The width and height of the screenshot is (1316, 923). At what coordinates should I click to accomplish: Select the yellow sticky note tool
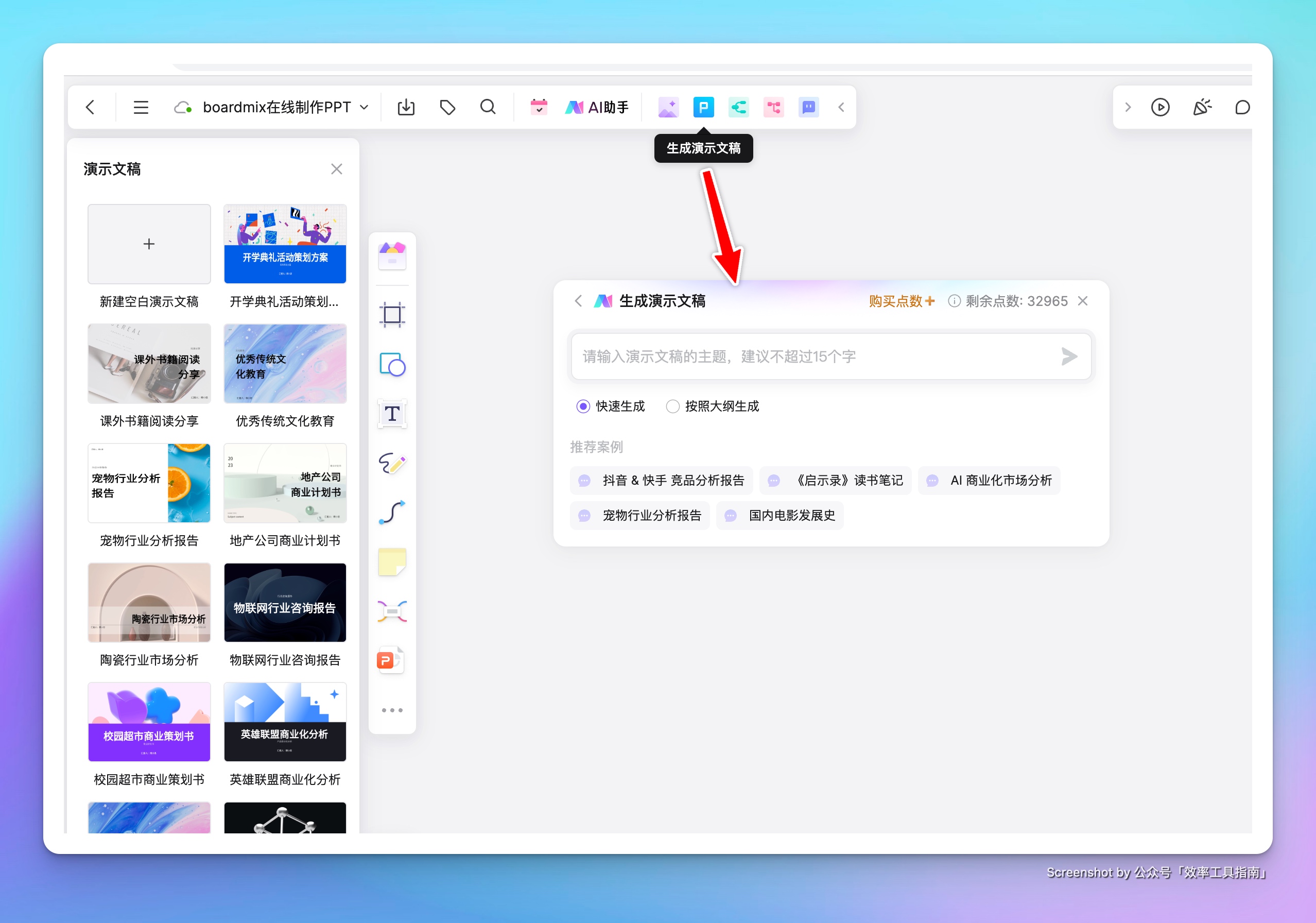click(x=392, y=562)
